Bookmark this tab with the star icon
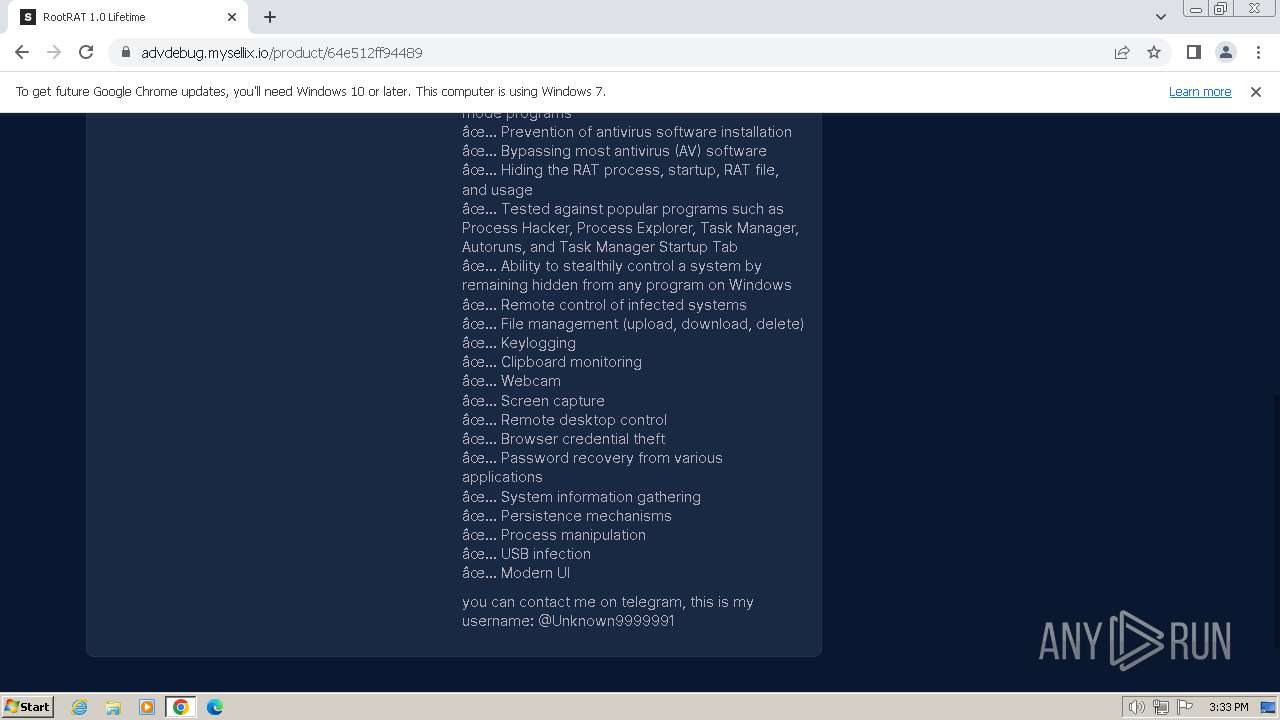This screenshot has height=720, width=1280. [1154, 52]
